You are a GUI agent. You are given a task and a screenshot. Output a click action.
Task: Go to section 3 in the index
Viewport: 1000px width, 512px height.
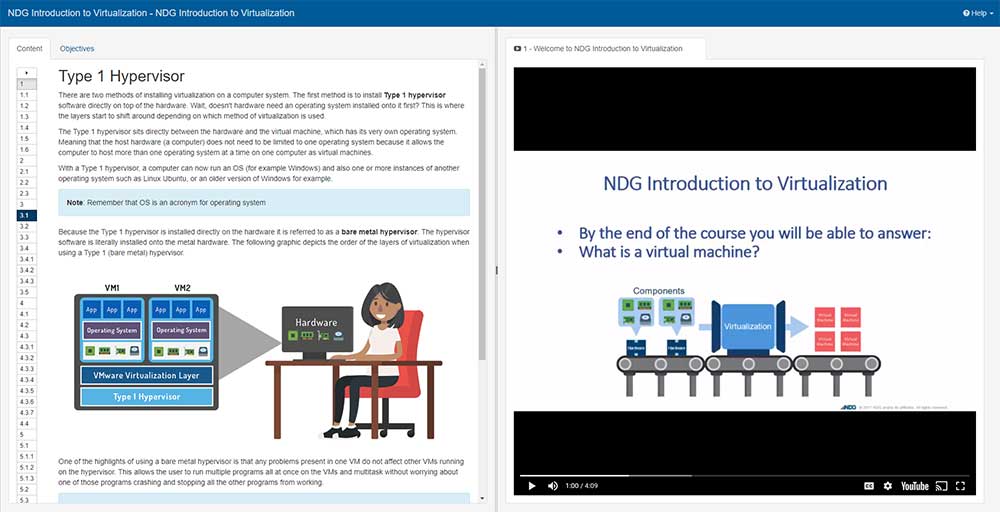26,204
